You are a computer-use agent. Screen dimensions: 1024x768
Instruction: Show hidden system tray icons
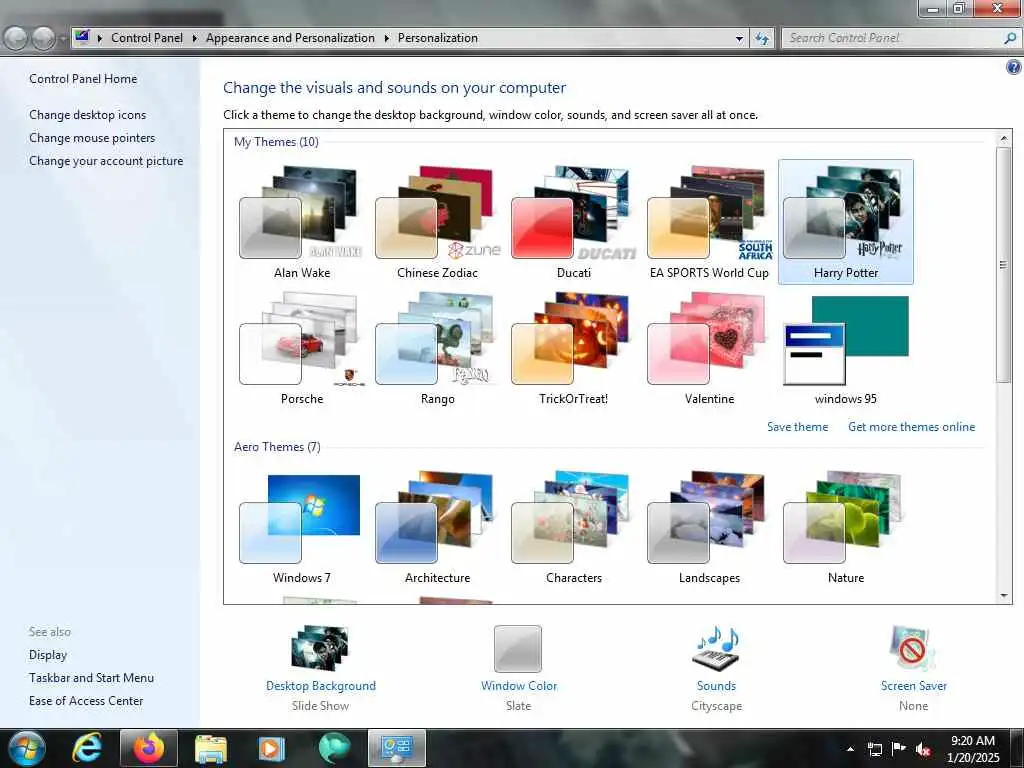tap(850, 749)
